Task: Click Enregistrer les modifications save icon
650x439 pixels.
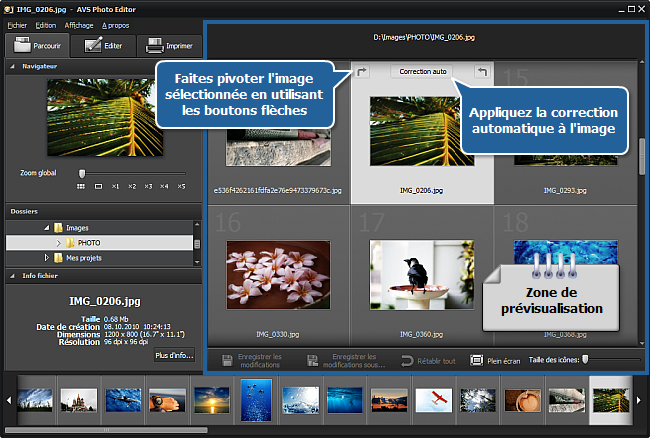Action: (227, 361)
